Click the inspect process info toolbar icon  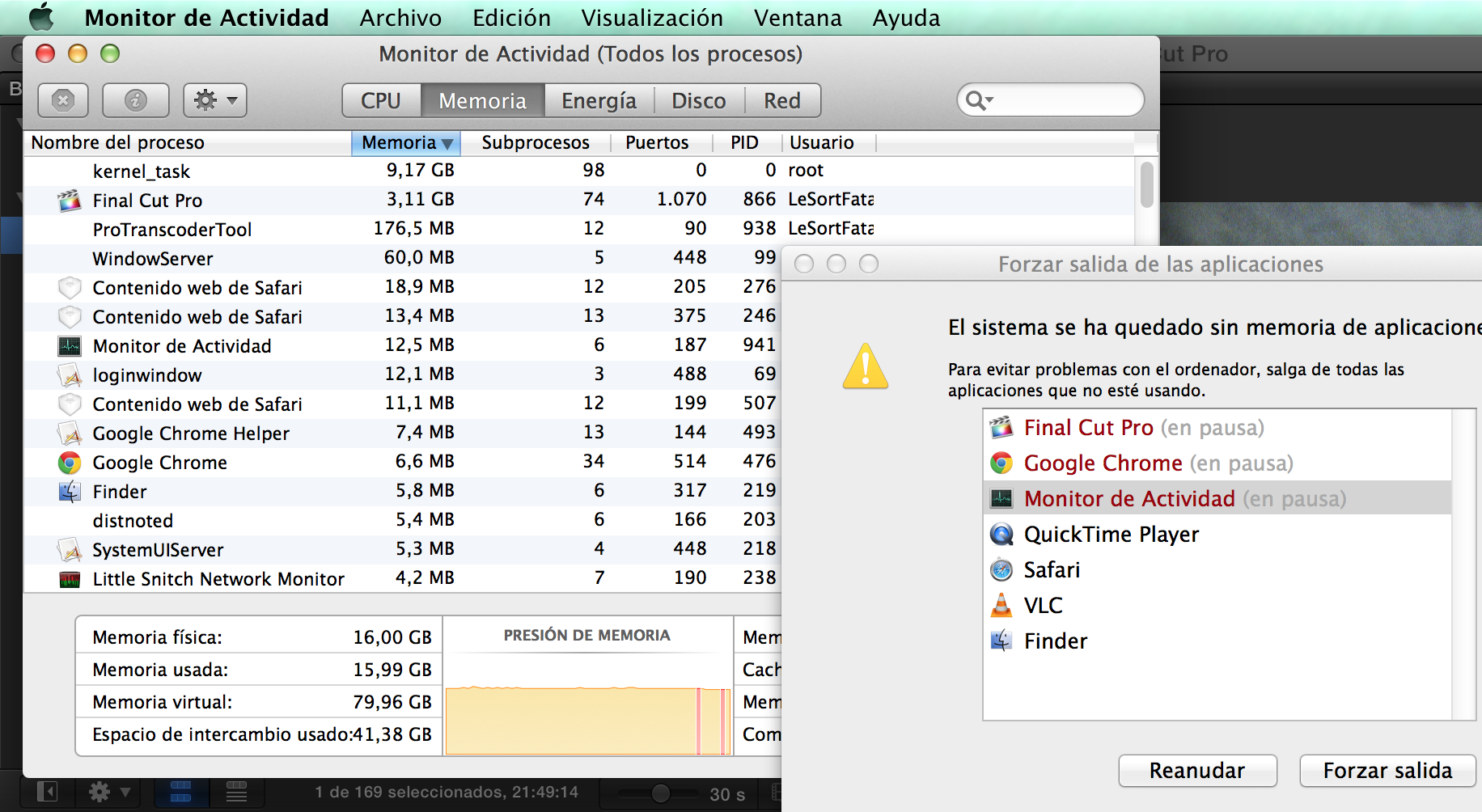(136, 100)
